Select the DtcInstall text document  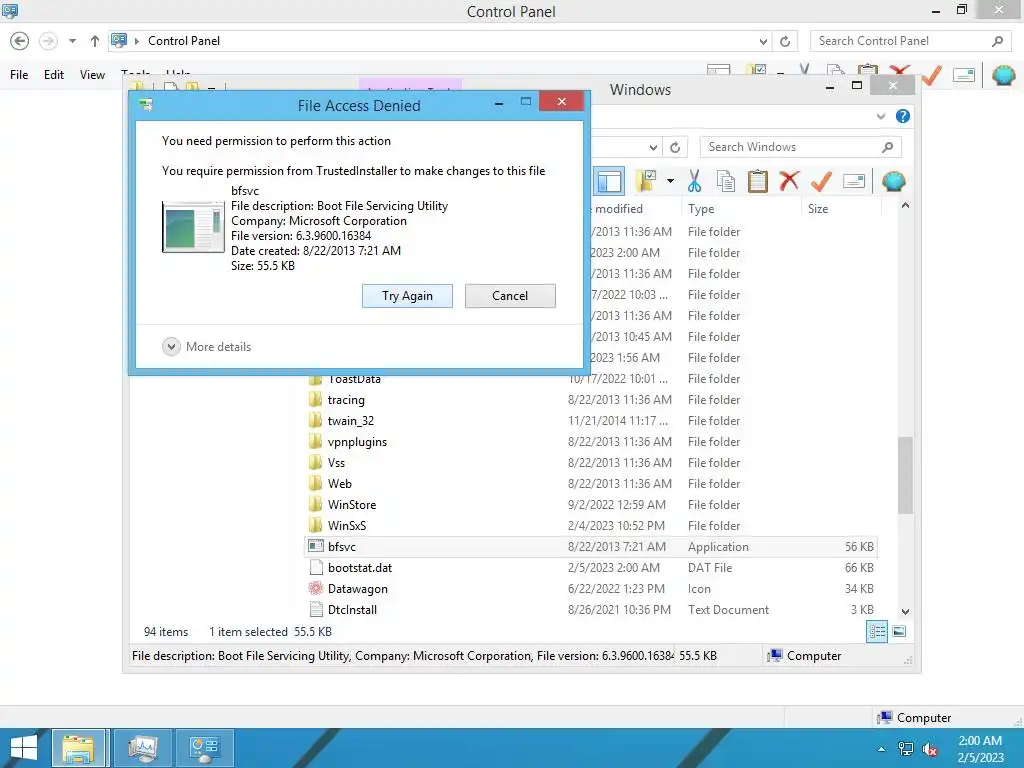[x=352, y=609]
